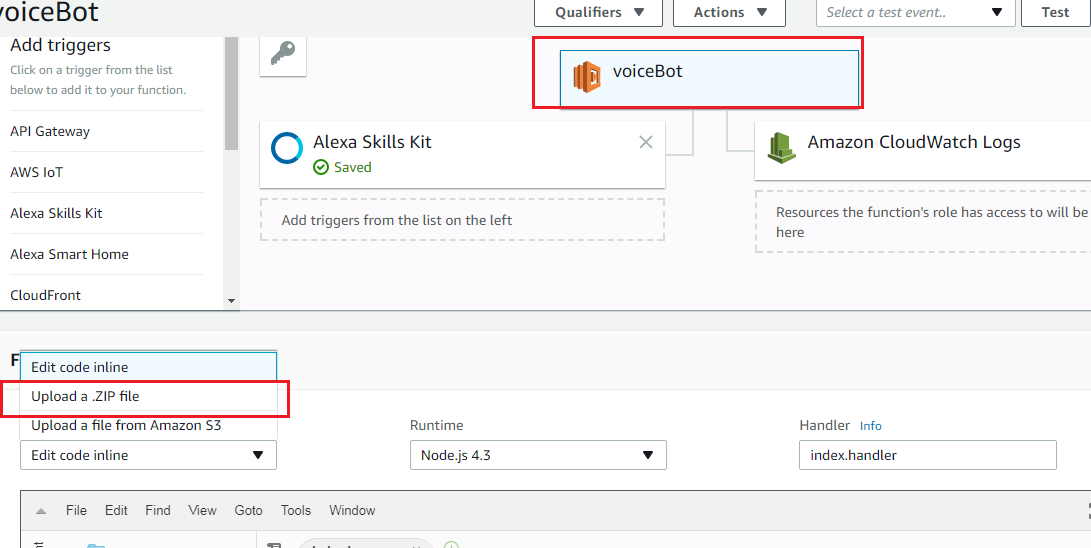The image size is (1091, 548).
Task: Open the Handler Info link
Action: coord(870,426)
